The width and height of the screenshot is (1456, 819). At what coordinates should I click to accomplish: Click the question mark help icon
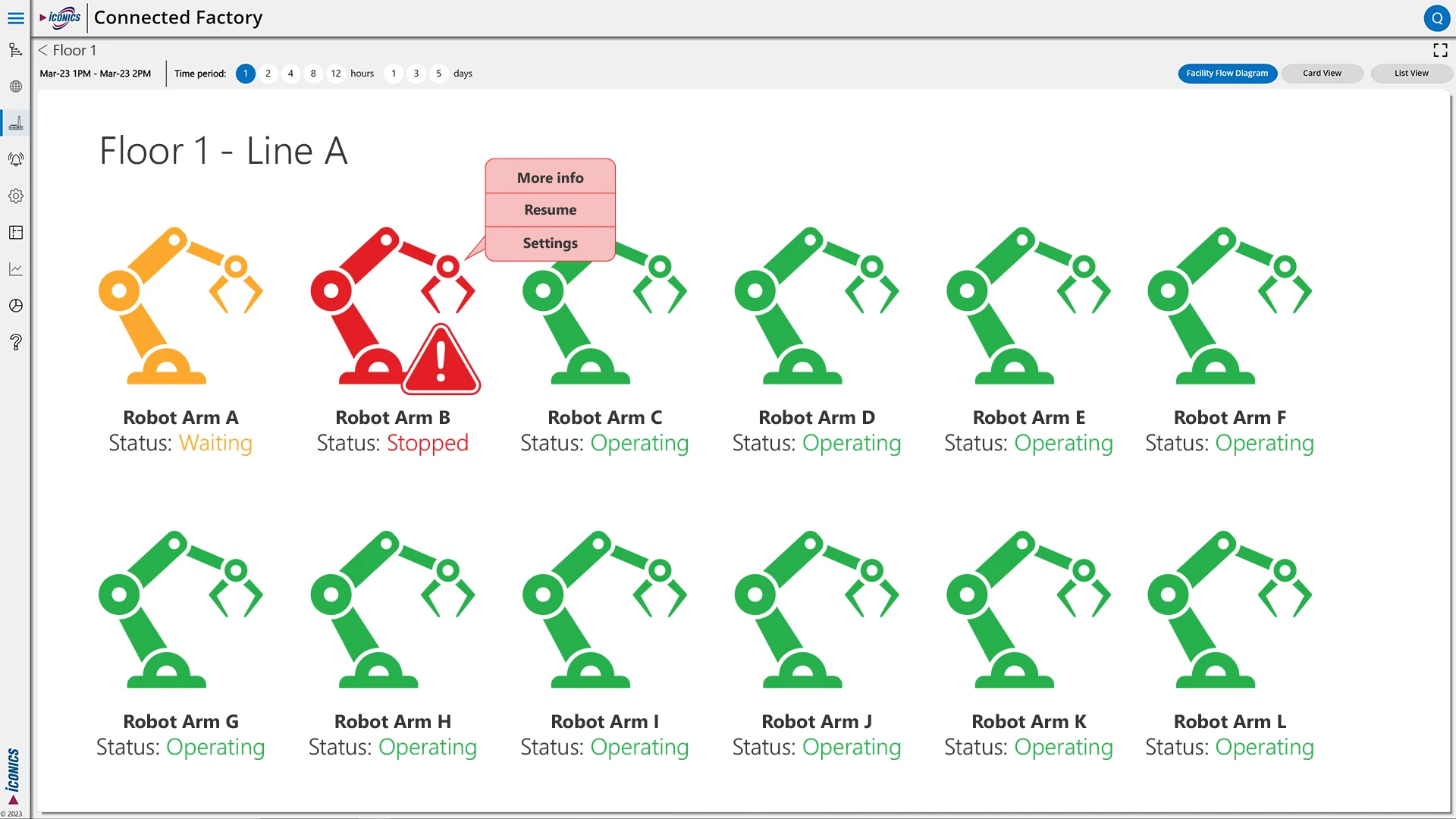(15, 342)
